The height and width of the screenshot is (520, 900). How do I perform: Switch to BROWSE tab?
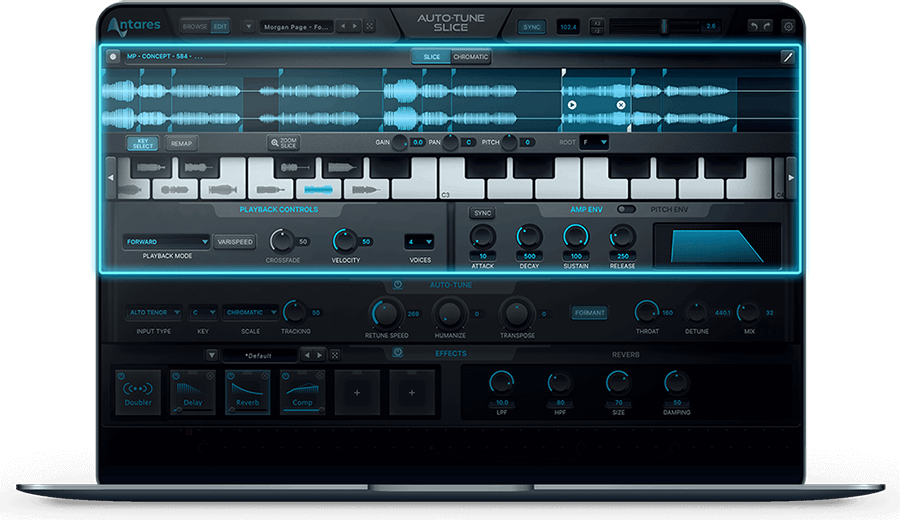pyautogui.click(x=195, y=26)
